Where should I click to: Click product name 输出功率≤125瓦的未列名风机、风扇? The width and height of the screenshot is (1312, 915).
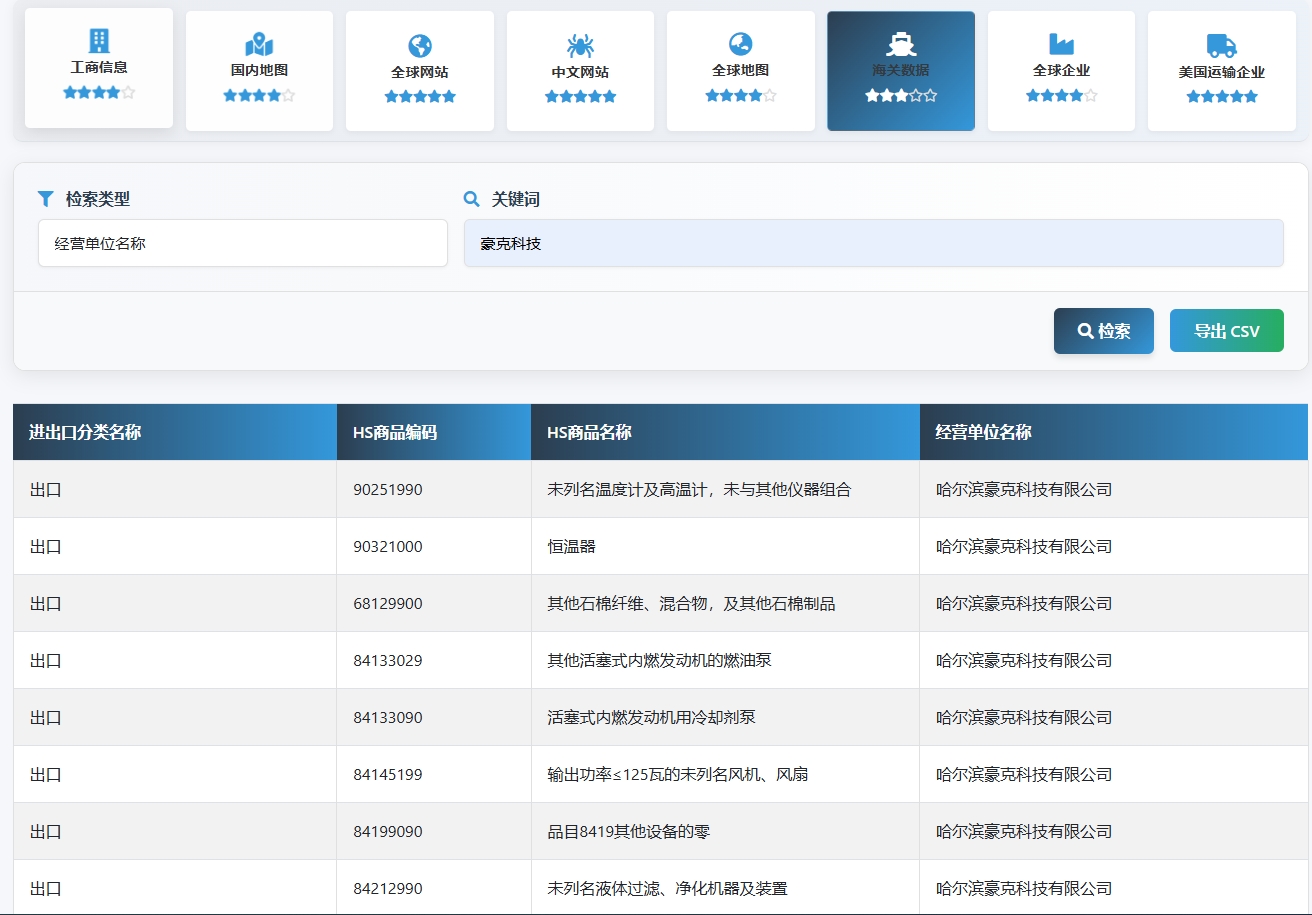pos(677,775)
